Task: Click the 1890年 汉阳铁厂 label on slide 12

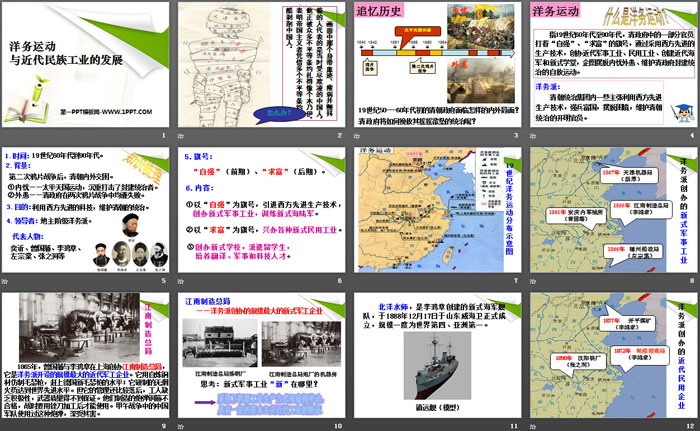Action: point(573,362)
